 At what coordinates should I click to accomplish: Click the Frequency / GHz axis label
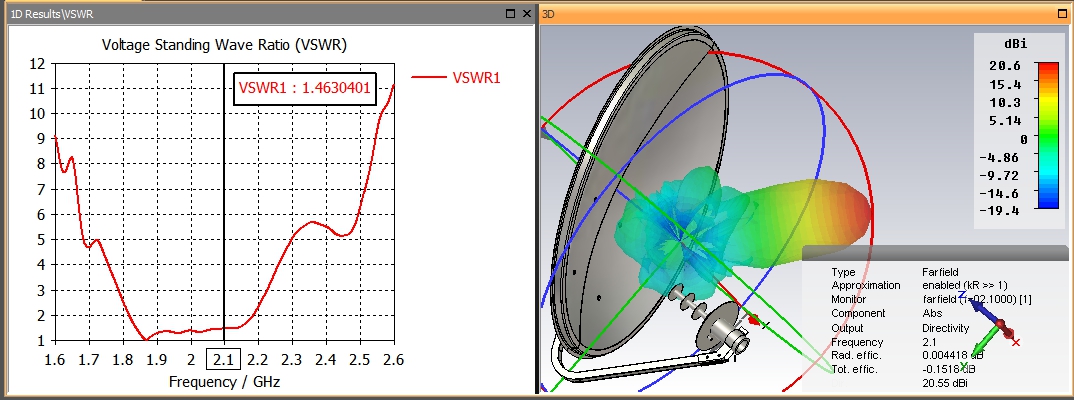(224, 382)
